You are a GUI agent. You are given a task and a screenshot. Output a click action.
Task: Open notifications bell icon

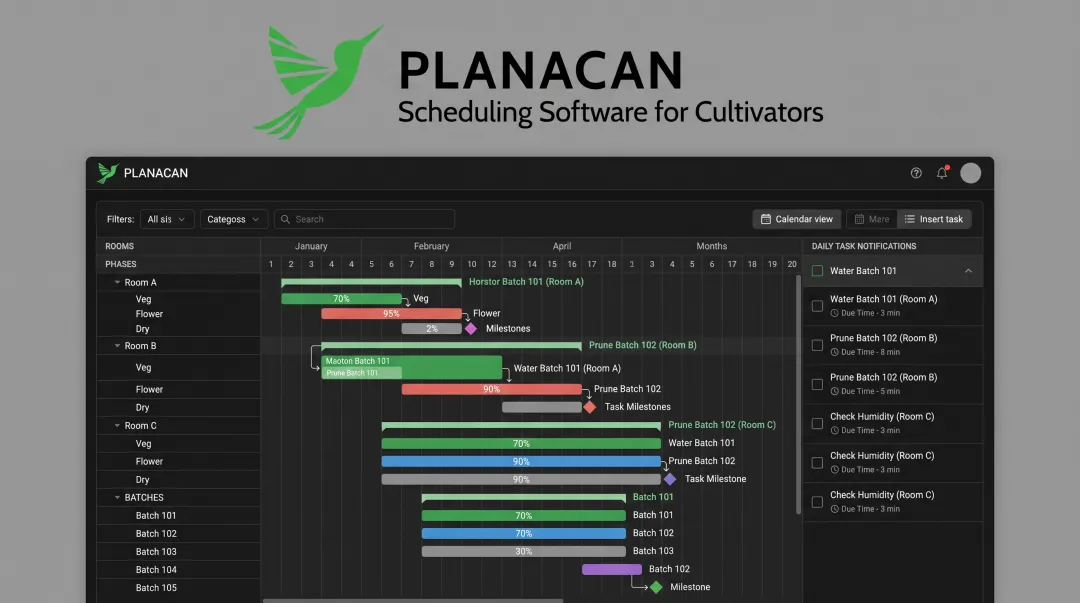[x=942, y=173]
